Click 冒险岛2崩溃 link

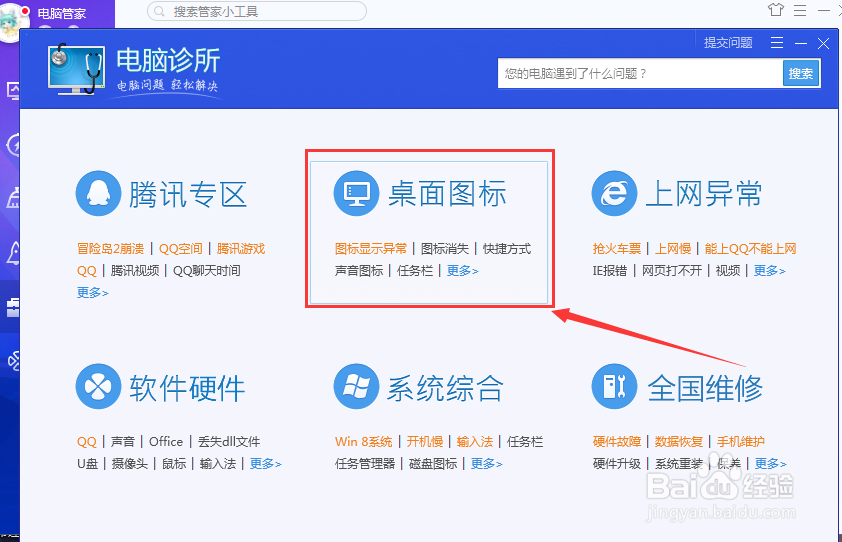click(x=111, y=249)
